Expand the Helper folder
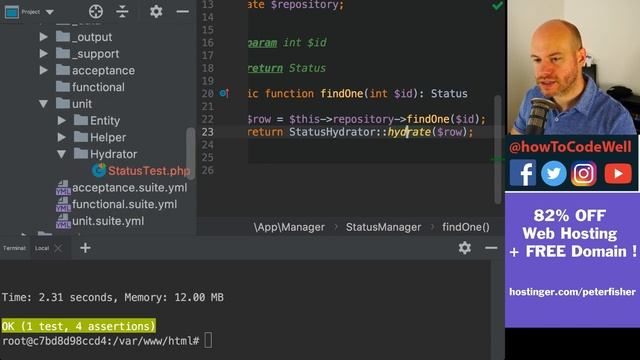640x360 pixels. (62, 137)
